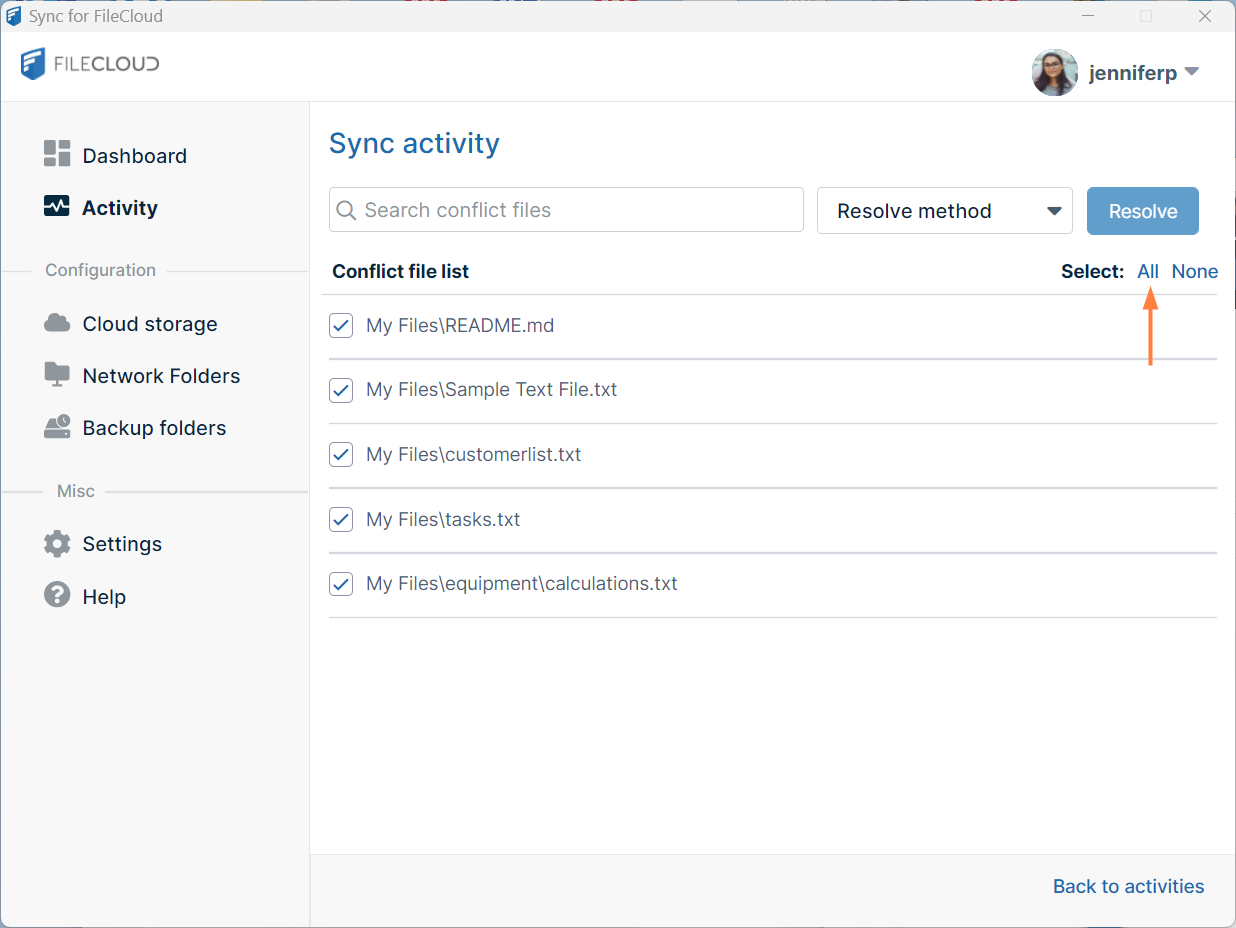Click the Backup folders drive icon
The image size is (1236, 928).
[57, 427]
